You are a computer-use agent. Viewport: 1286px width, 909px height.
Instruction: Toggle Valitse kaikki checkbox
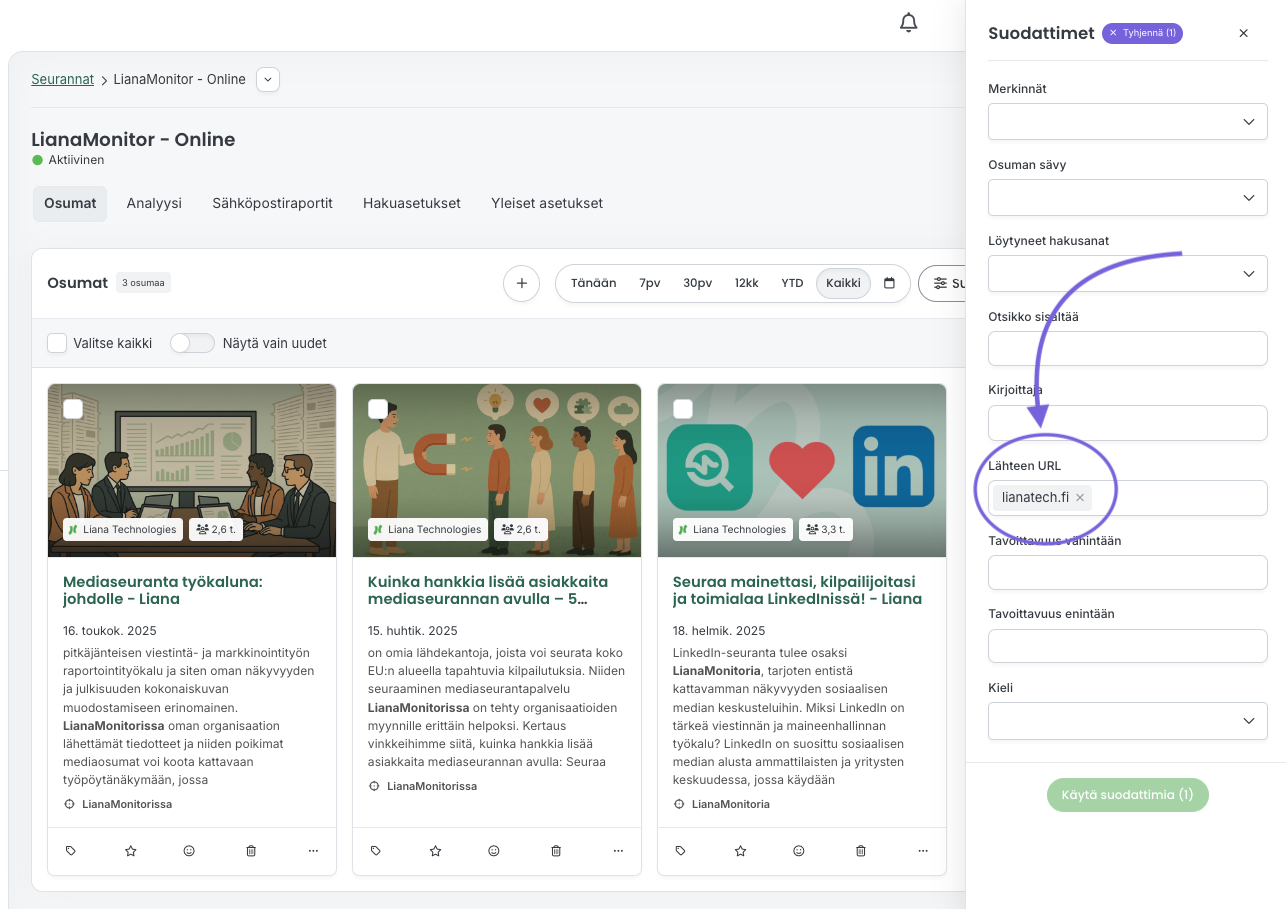pos(57,343)
